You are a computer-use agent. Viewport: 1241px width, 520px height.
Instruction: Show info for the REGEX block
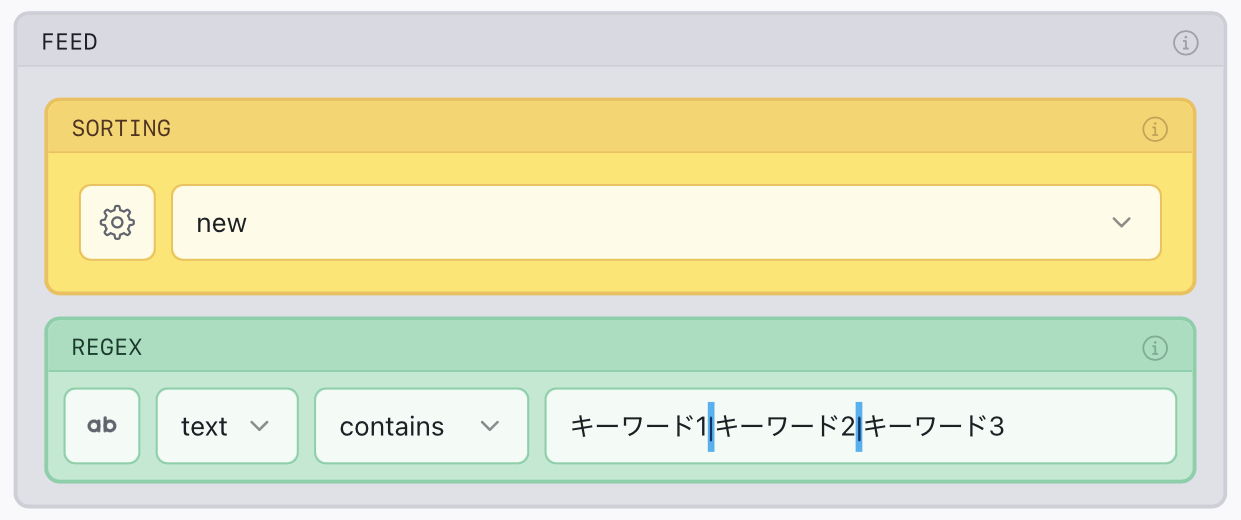1155,348
